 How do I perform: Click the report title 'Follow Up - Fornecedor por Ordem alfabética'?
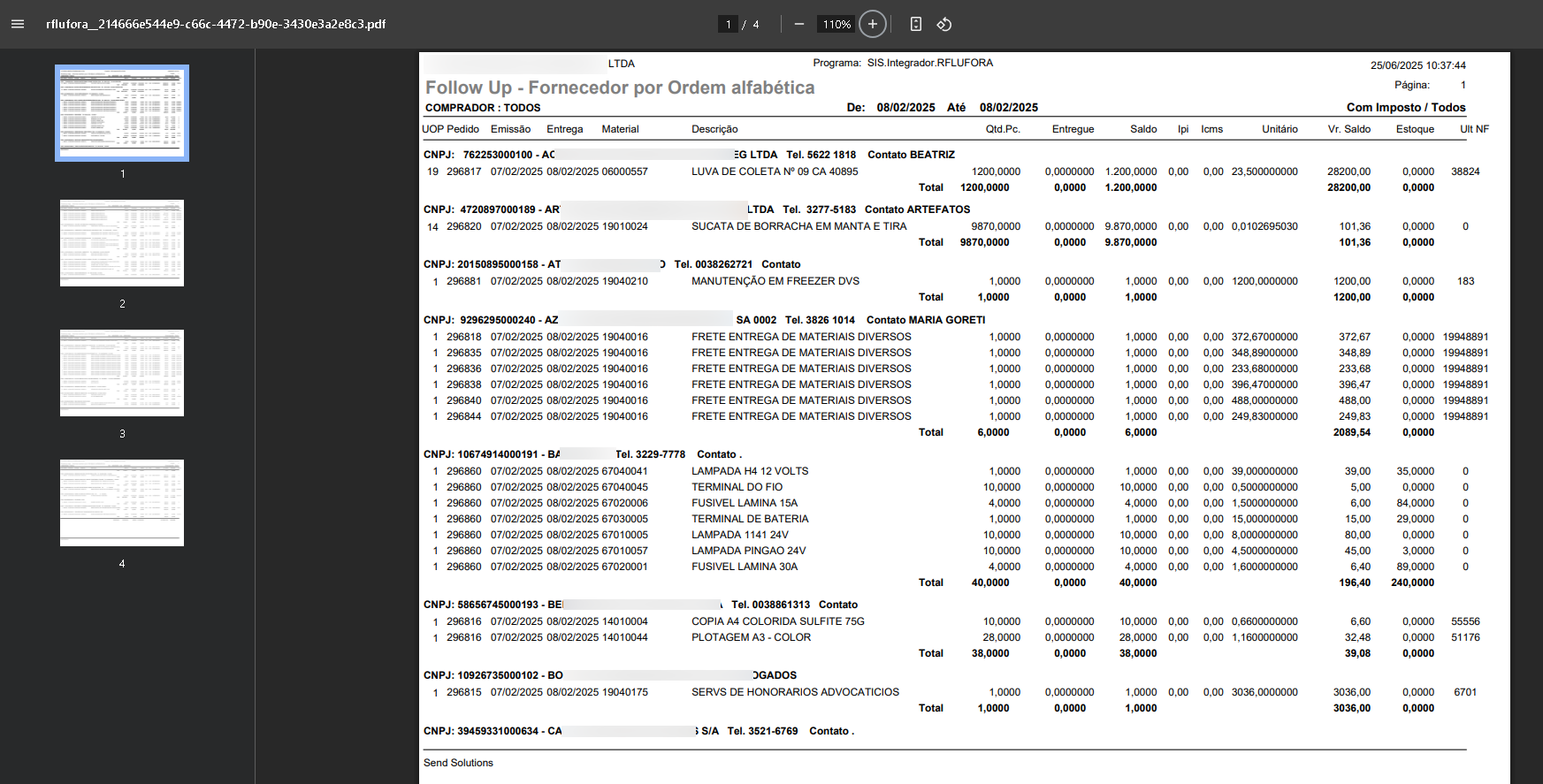pyautogui.click(x=620, y=88)
